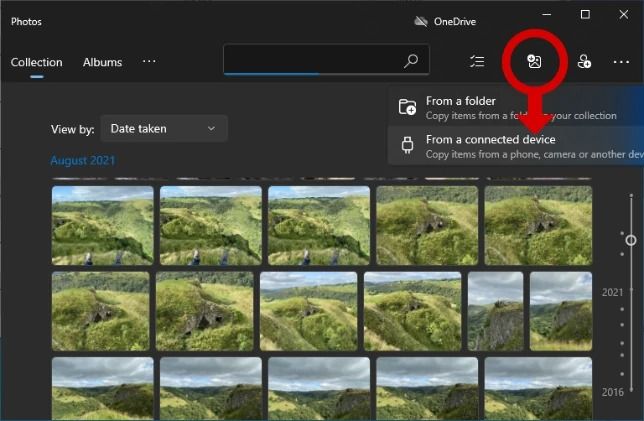The width and height of the screenshot is (644, 421).
Task: Click the OneDrive cloud status icon
Action: 421,21
